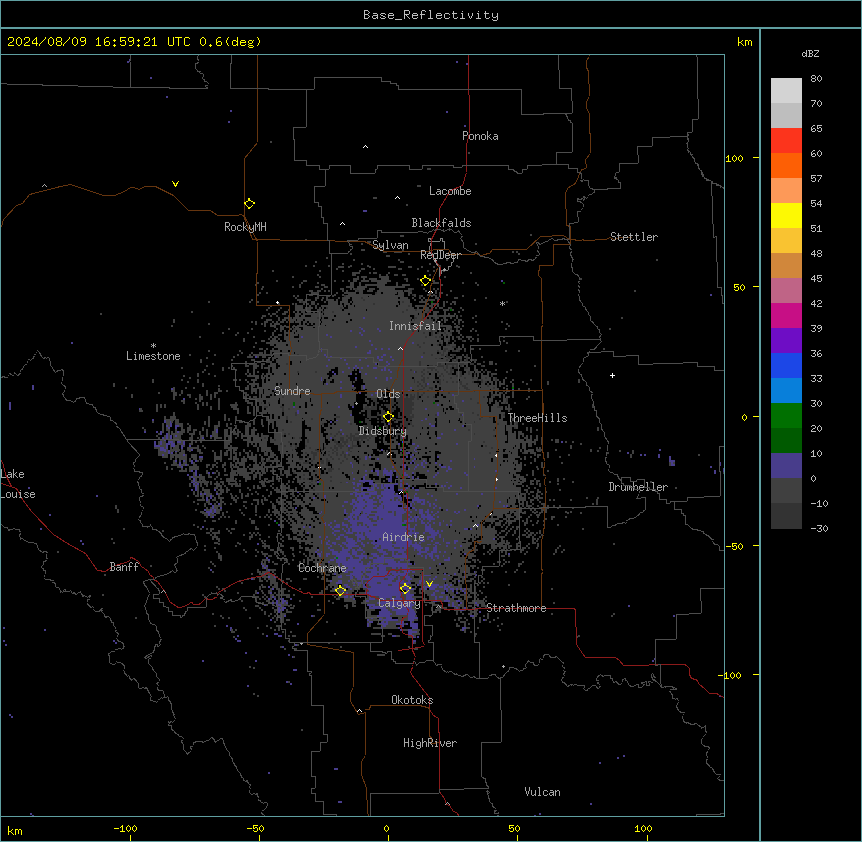862x842 pixels.
Task: Click the yellow diamond marker under Cochrane
Action: 340,591
